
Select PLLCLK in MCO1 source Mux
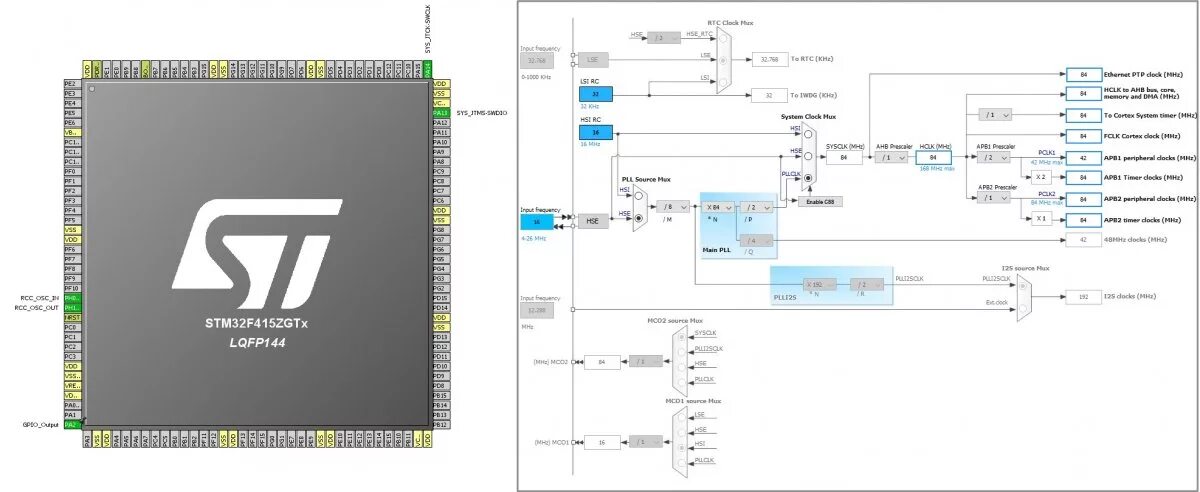pyautogui.click(x=683, y=462)
